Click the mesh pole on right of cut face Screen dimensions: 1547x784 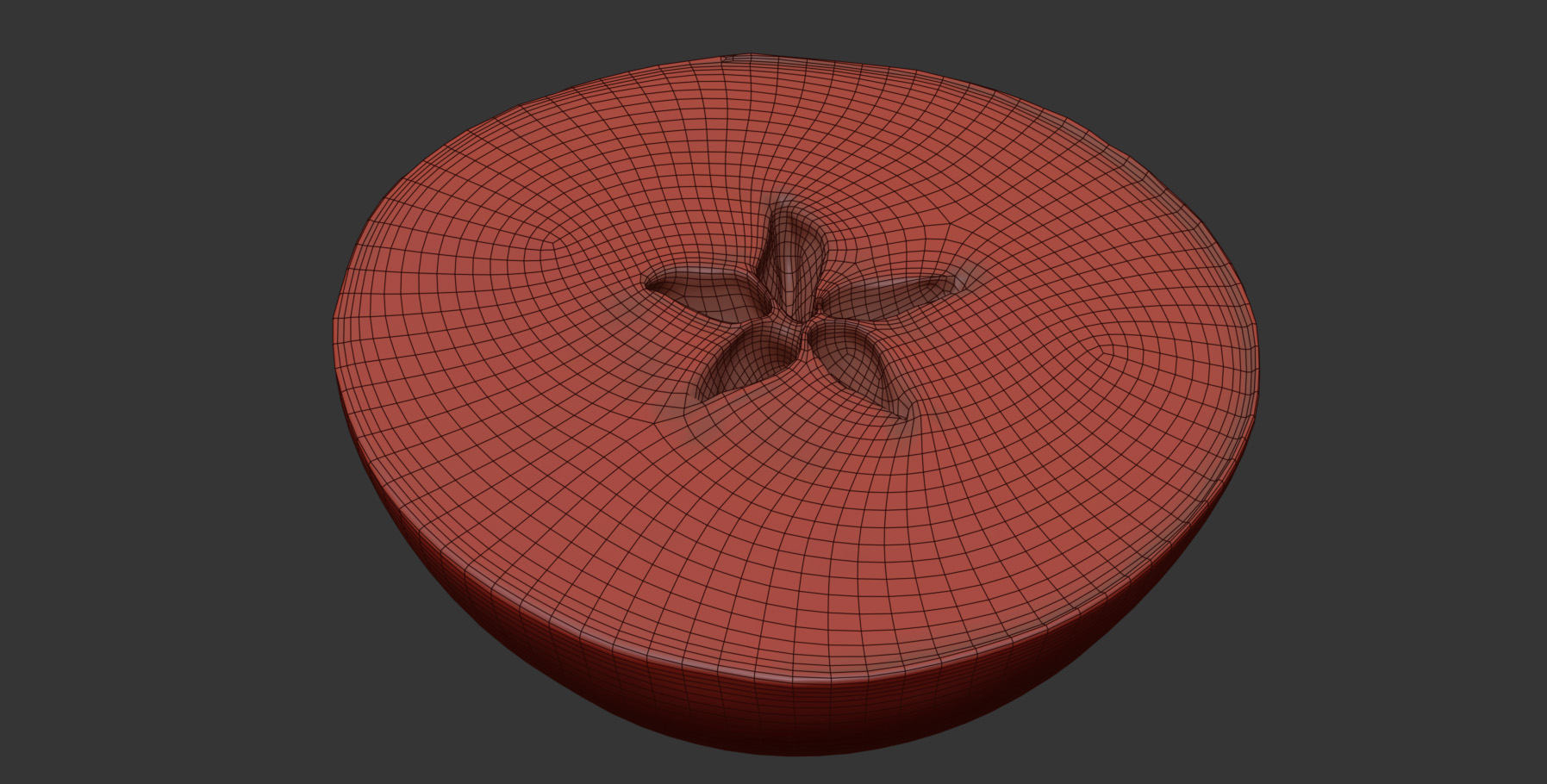[x=1105, y=352]
